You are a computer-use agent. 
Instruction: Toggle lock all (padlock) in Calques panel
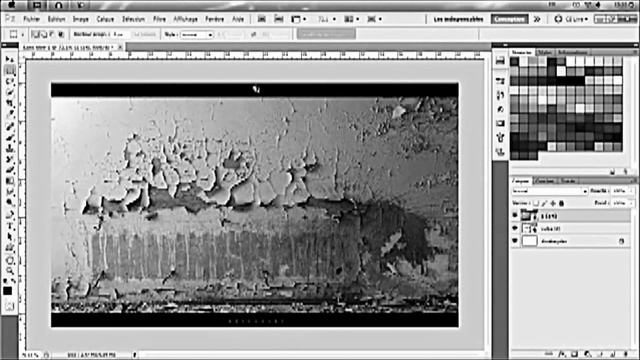point(562,203)
